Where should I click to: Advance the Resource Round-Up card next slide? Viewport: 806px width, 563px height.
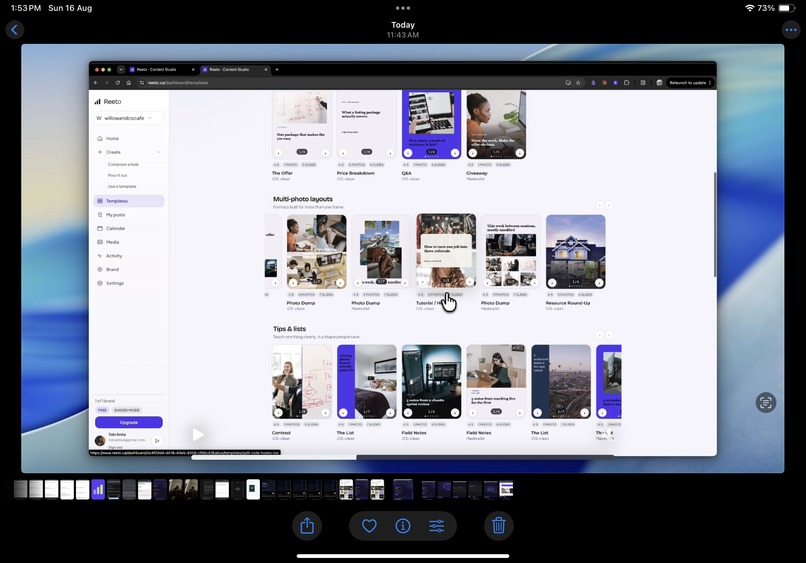[599, 283]
